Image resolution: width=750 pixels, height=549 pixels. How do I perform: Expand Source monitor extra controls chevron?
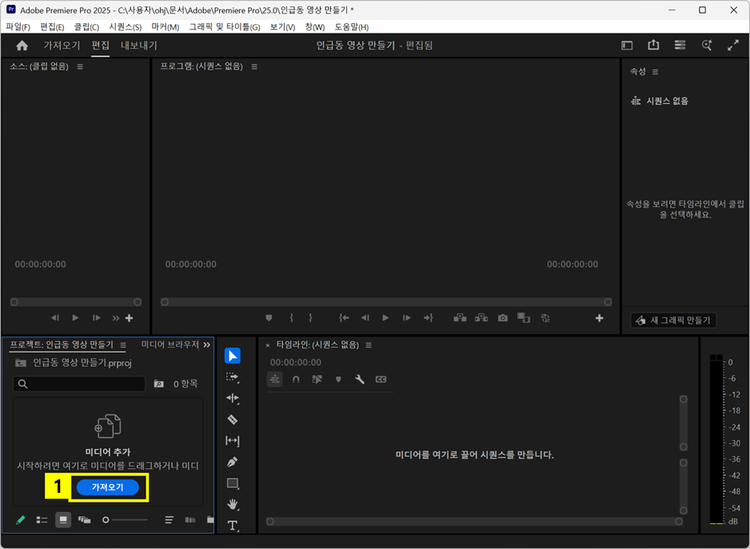(x=116, y=318)
